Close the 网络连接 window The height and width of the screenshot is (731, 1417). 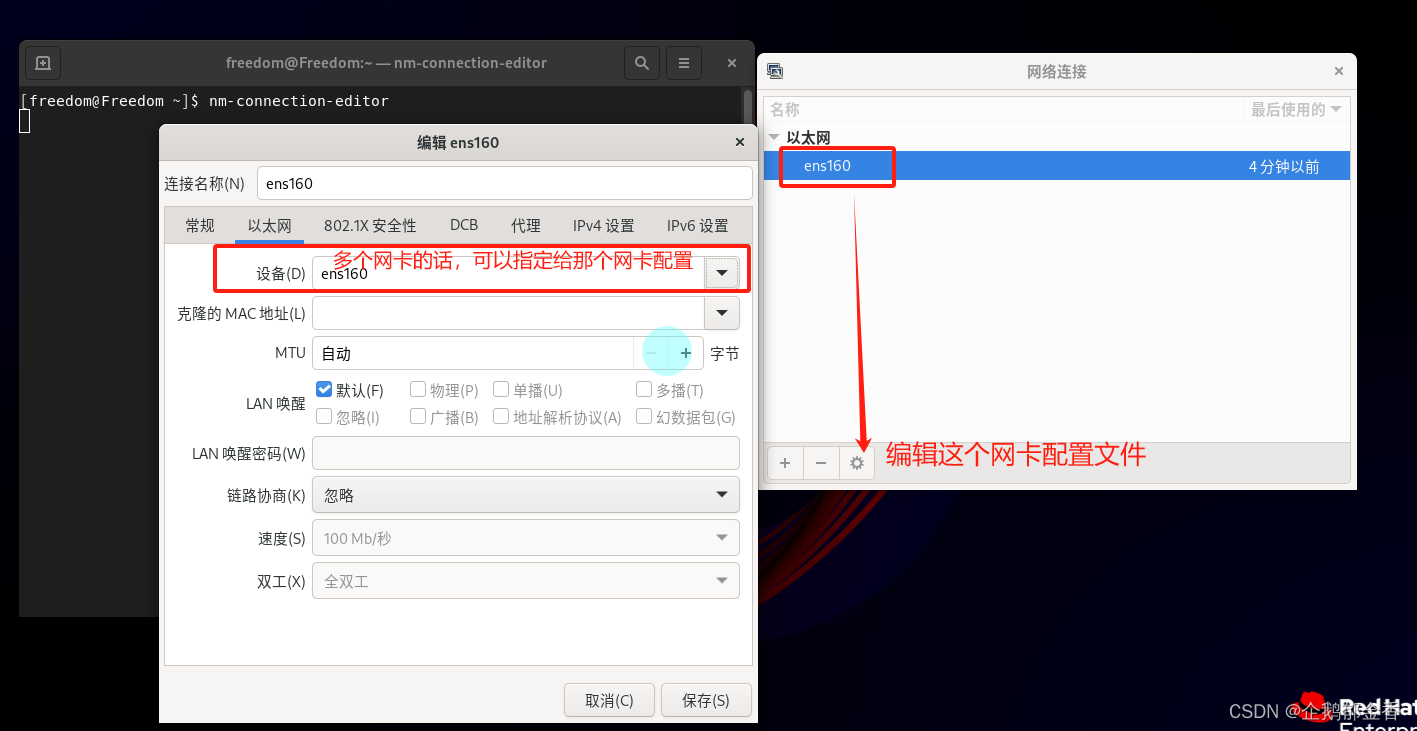tap(1339, 72)
